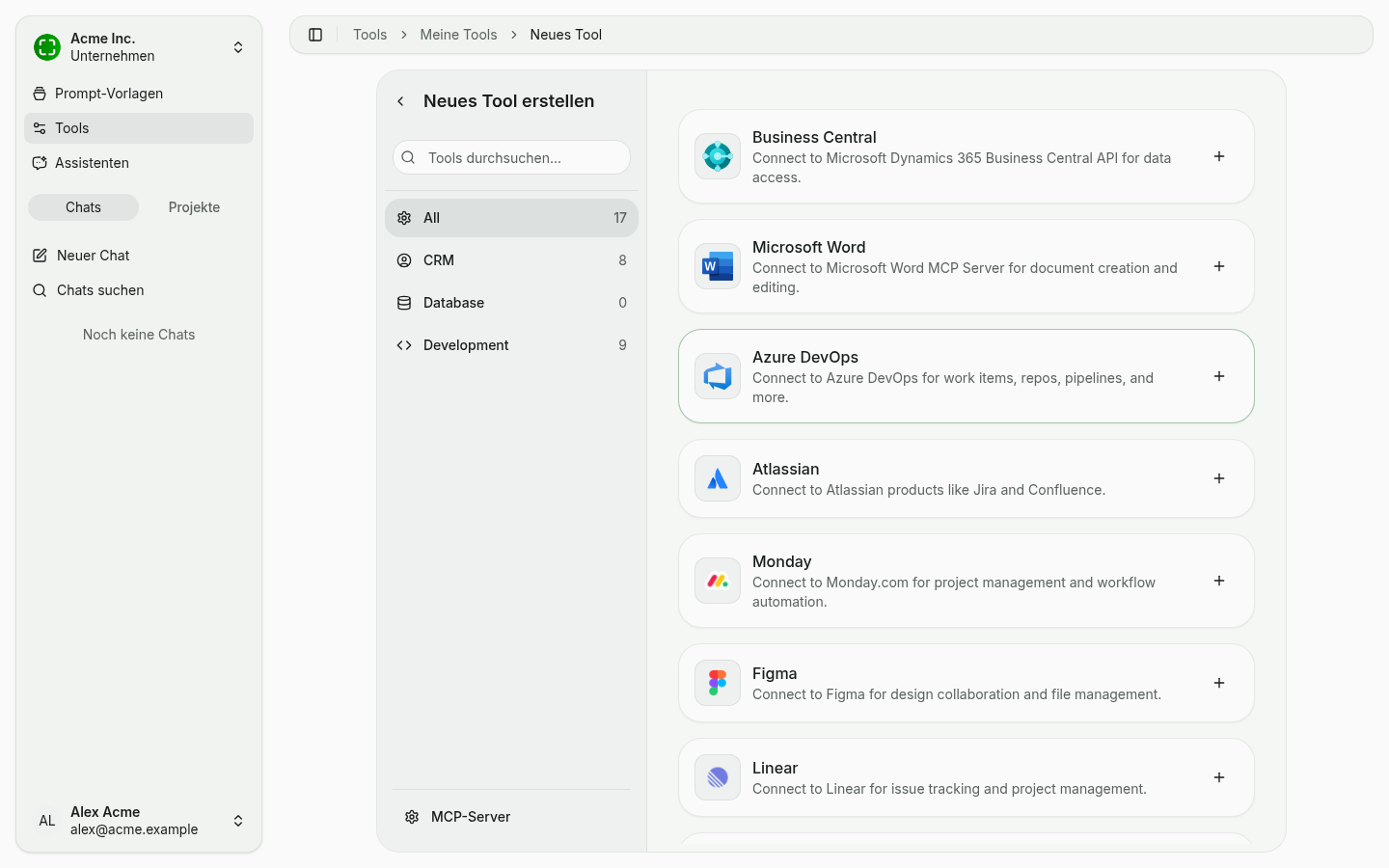The height and width of the screenshot is (868, 1389).
Task: Open the MCP-Server settings
Action: (x=511, y=817)
